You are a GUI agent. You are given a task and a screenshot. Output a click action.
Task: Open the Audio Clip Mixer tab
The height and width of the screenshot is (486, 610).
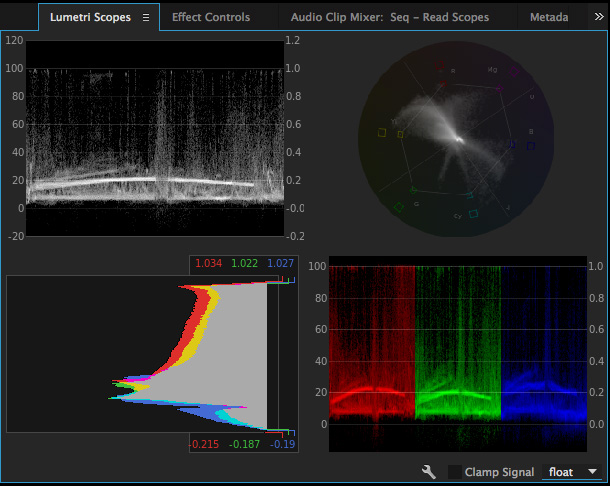[389, 17]
